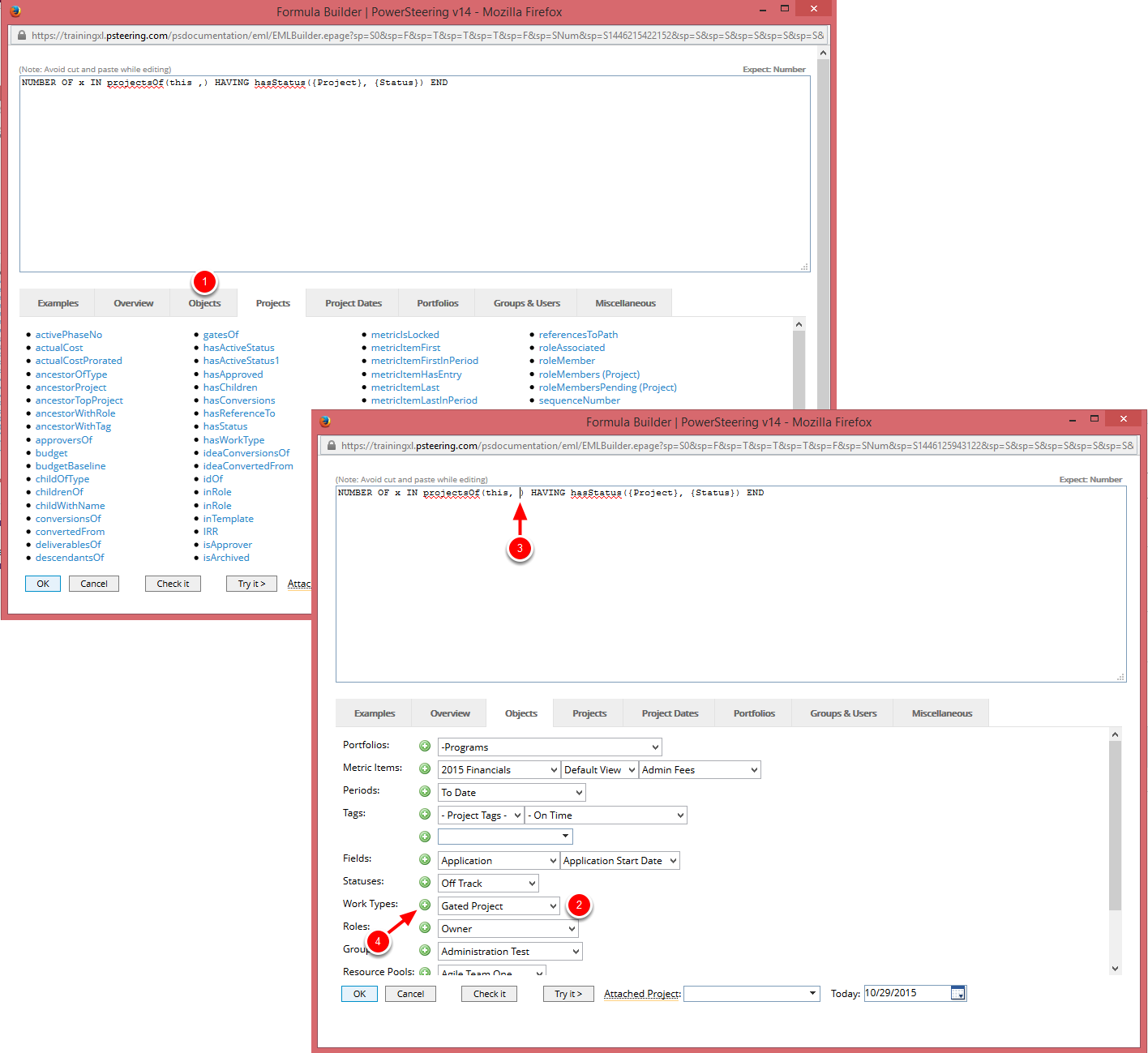Open the Attached Project dropdown

click(x=752, y=993)
